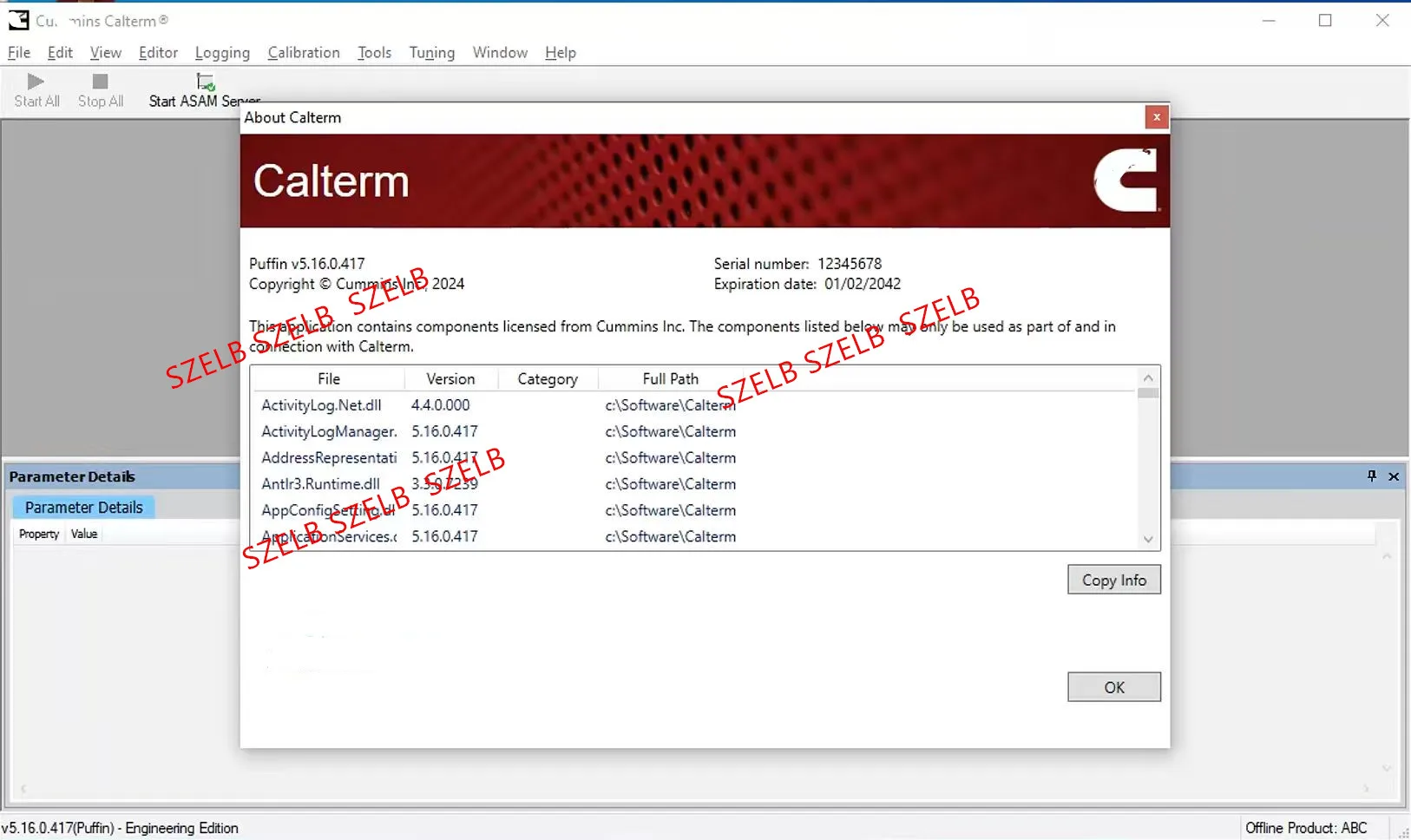Open the Tools menu
Screen dimensions: 1411x840
375,53
